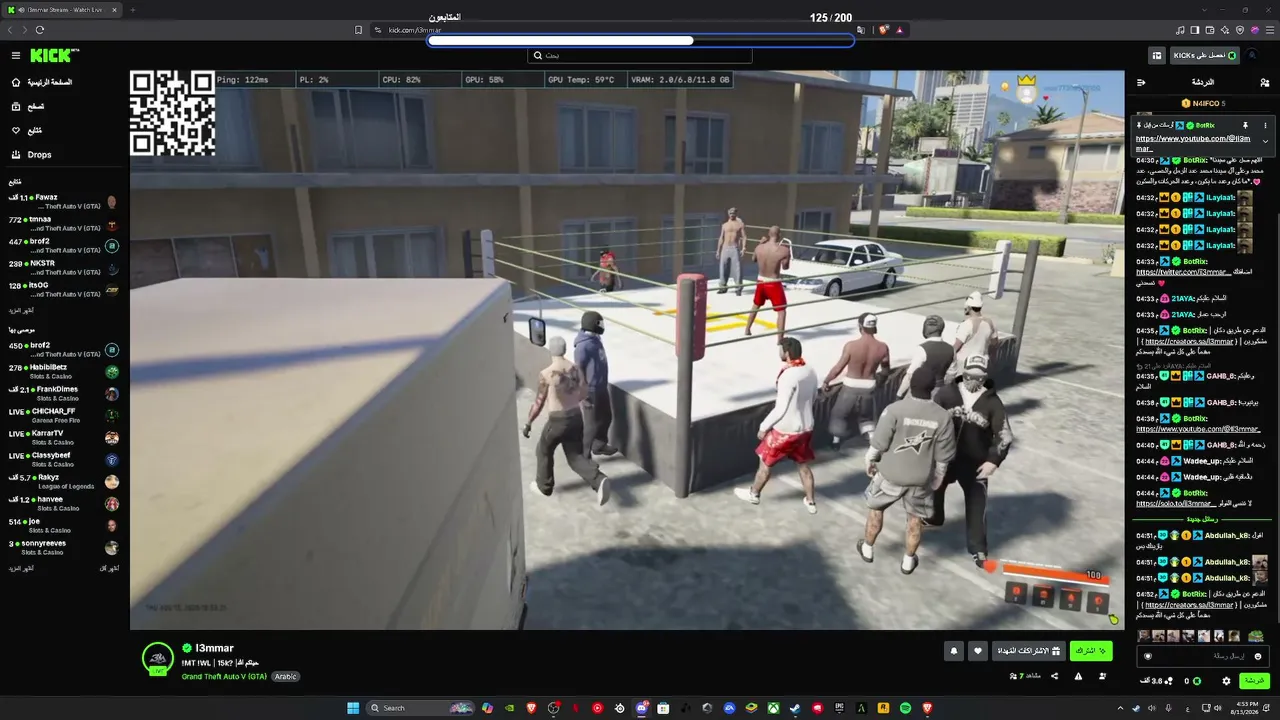The width and height of the screenshot is (1280, 720).
Task: Open the Brave main menu
Action: 1270,30
